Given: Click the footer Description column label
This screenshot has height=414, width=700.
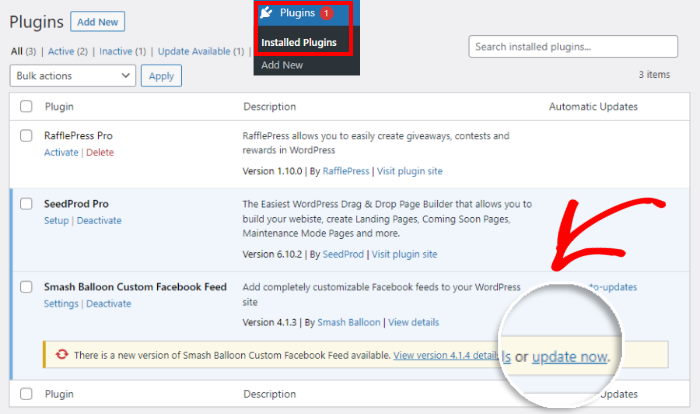Looking at the screenshot, I should 269,394.
